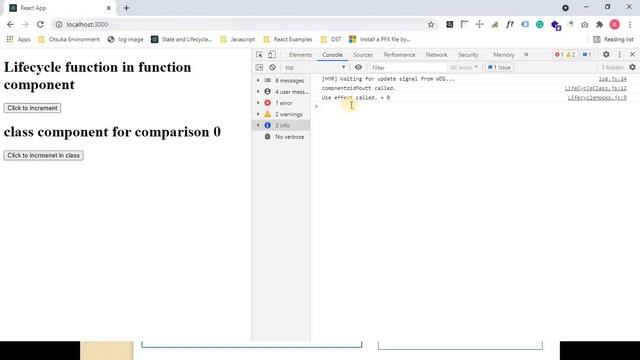This screenshot has width=640, height=360.
Task: Click the yellow warning count badge
Action: pyautogui.click(x=570, y=55)
